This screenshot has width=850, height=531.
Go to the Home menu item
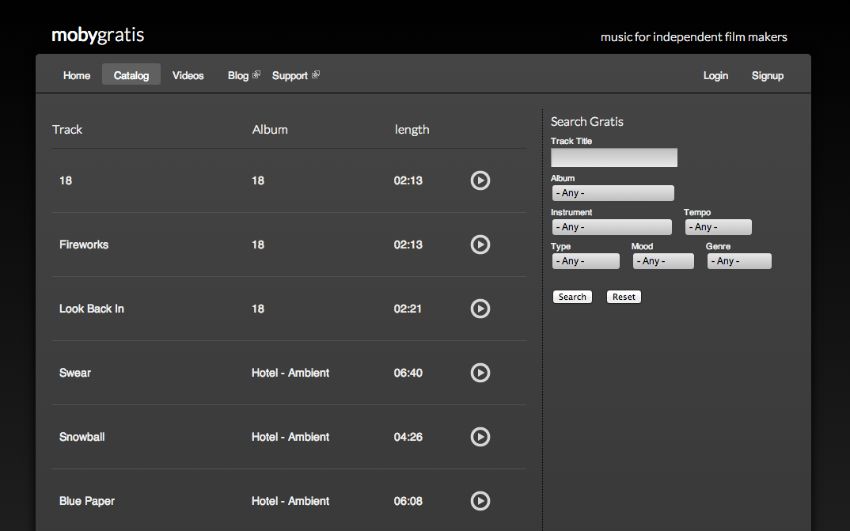click(x=76, y=75)
